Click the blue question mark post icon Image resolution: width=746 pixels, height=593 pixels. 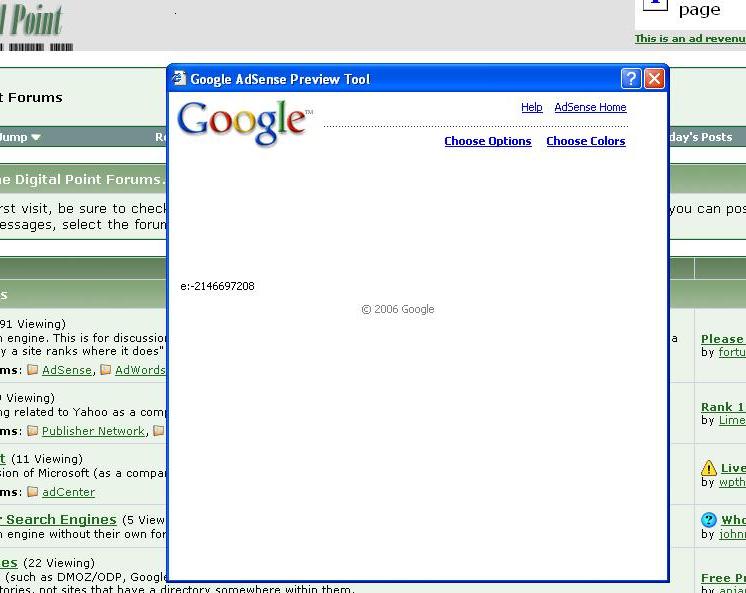tap(708, 520)
